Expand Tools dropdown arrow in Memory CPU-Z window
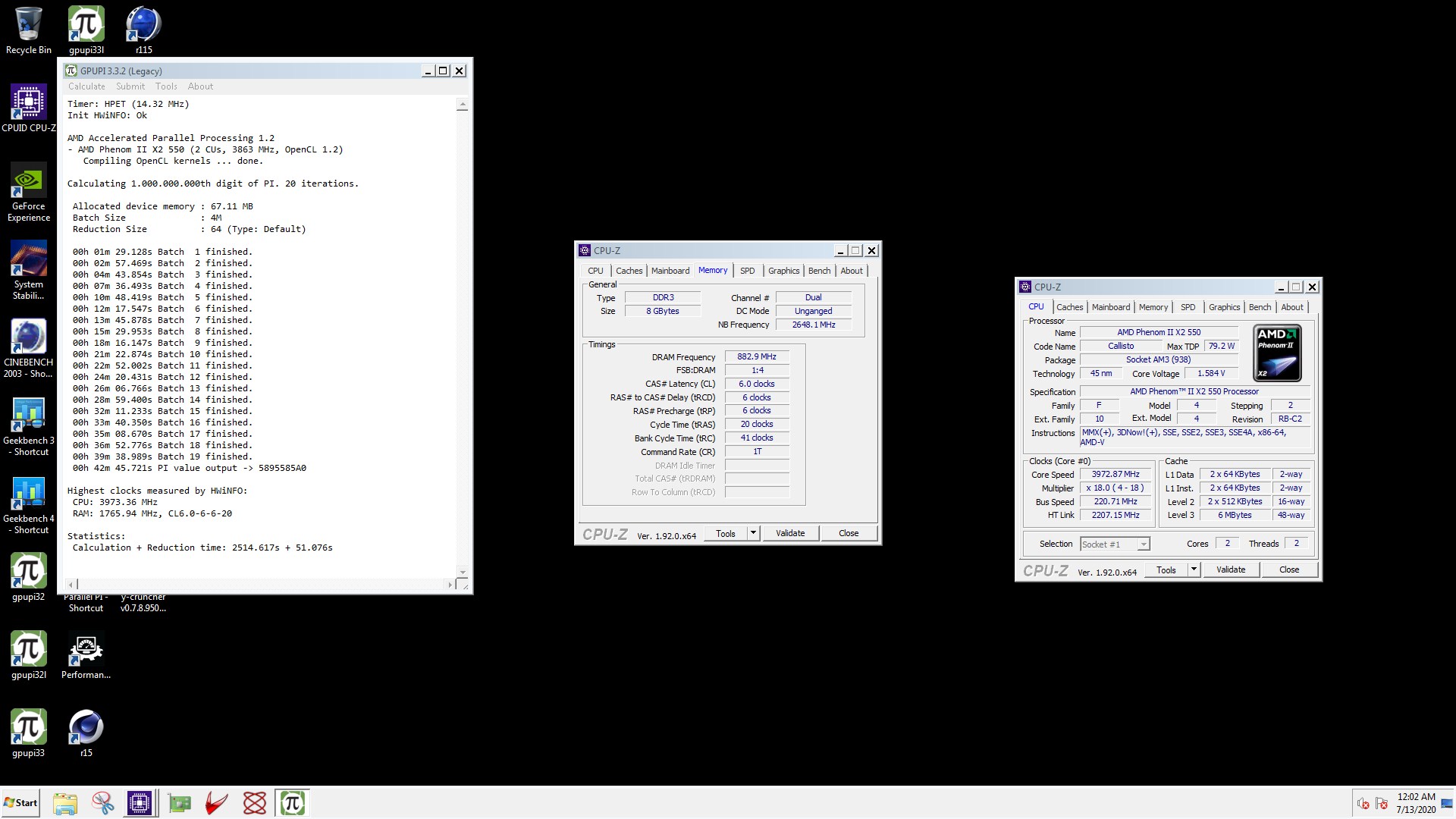The width and height of the screenshot is (1456, 819). (753, 533)
